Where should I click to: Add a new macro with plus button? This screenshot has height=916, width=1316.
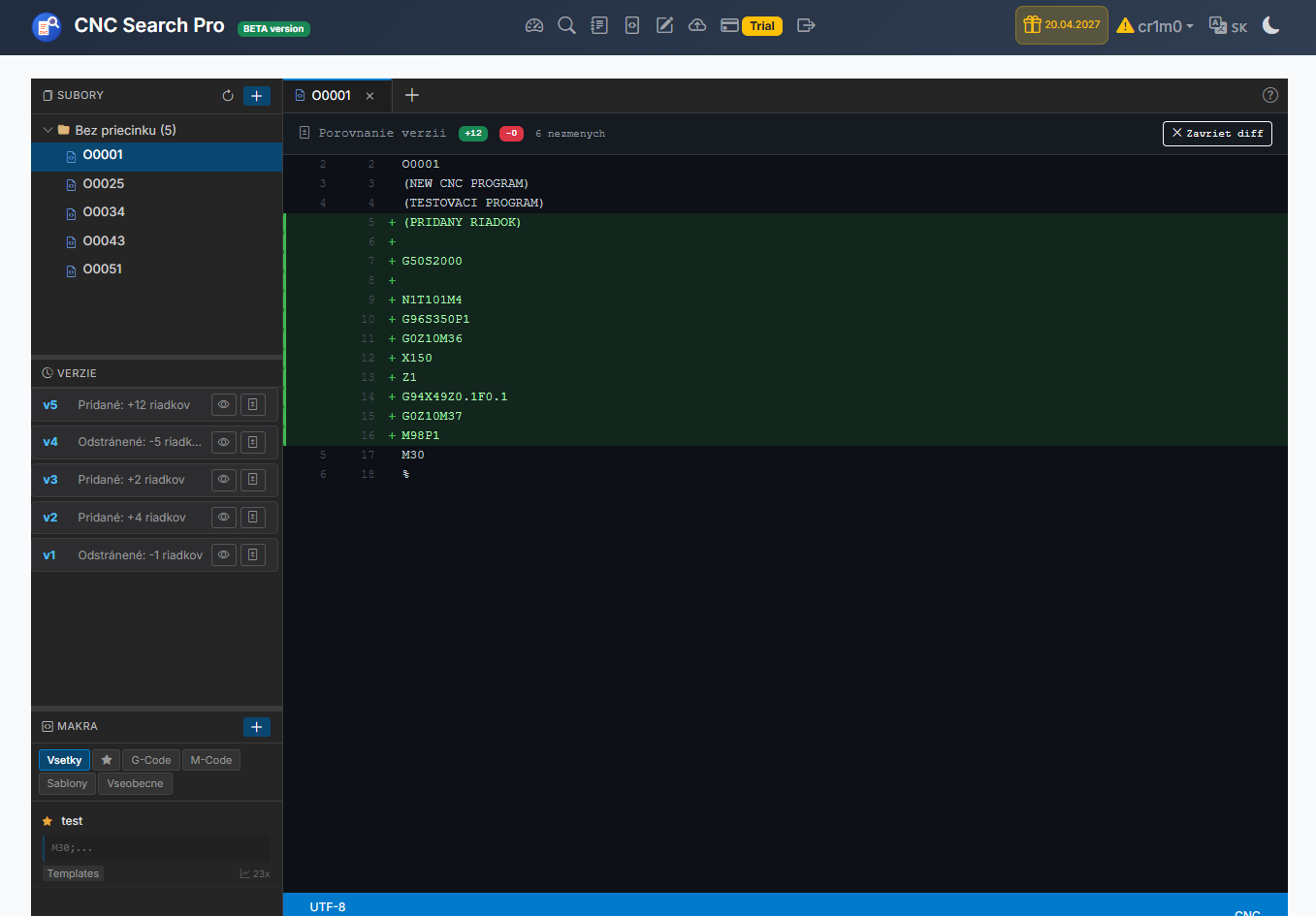256,727
